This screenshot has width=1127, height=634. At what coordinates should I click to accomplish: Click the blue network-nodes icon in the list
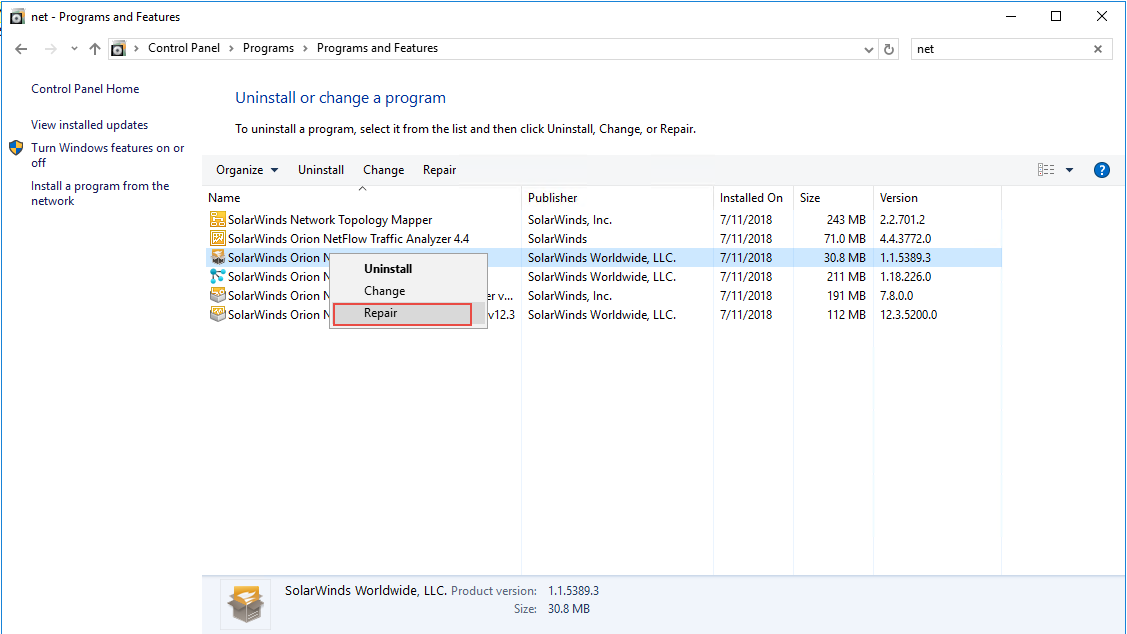(218, 276)
